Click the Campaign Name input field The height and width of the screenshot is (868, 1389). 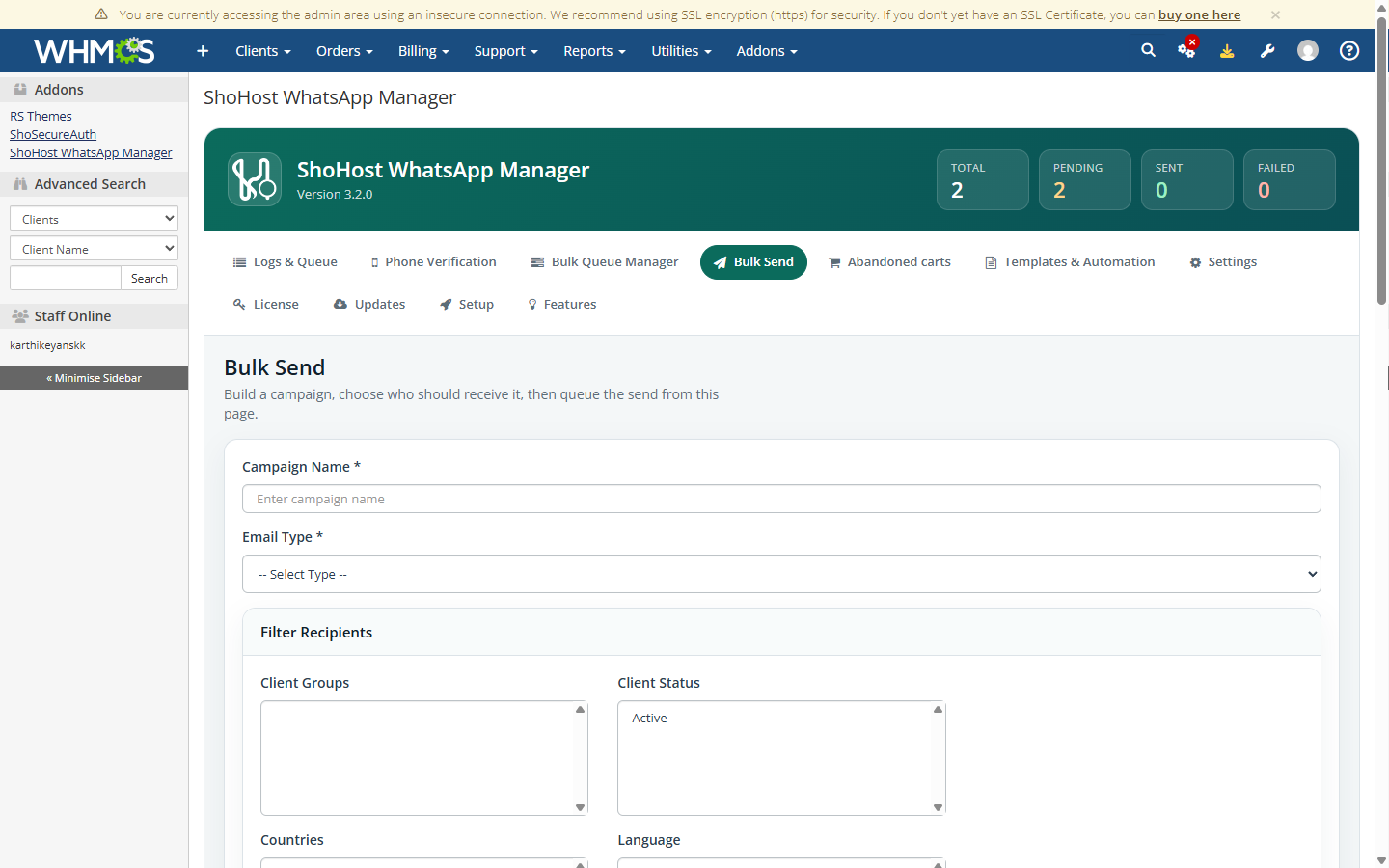tap(781, 499)
